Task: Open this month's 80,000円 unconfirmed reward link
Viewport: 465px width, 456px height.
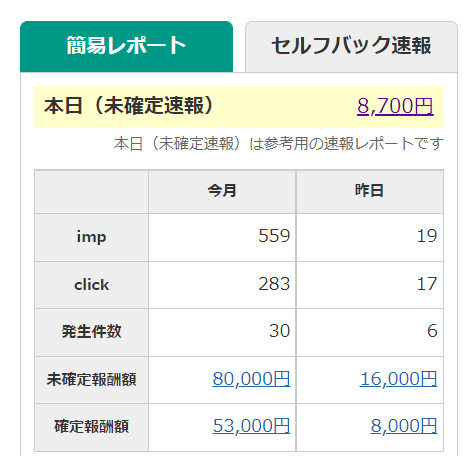Action: click(x=251, y=379)
